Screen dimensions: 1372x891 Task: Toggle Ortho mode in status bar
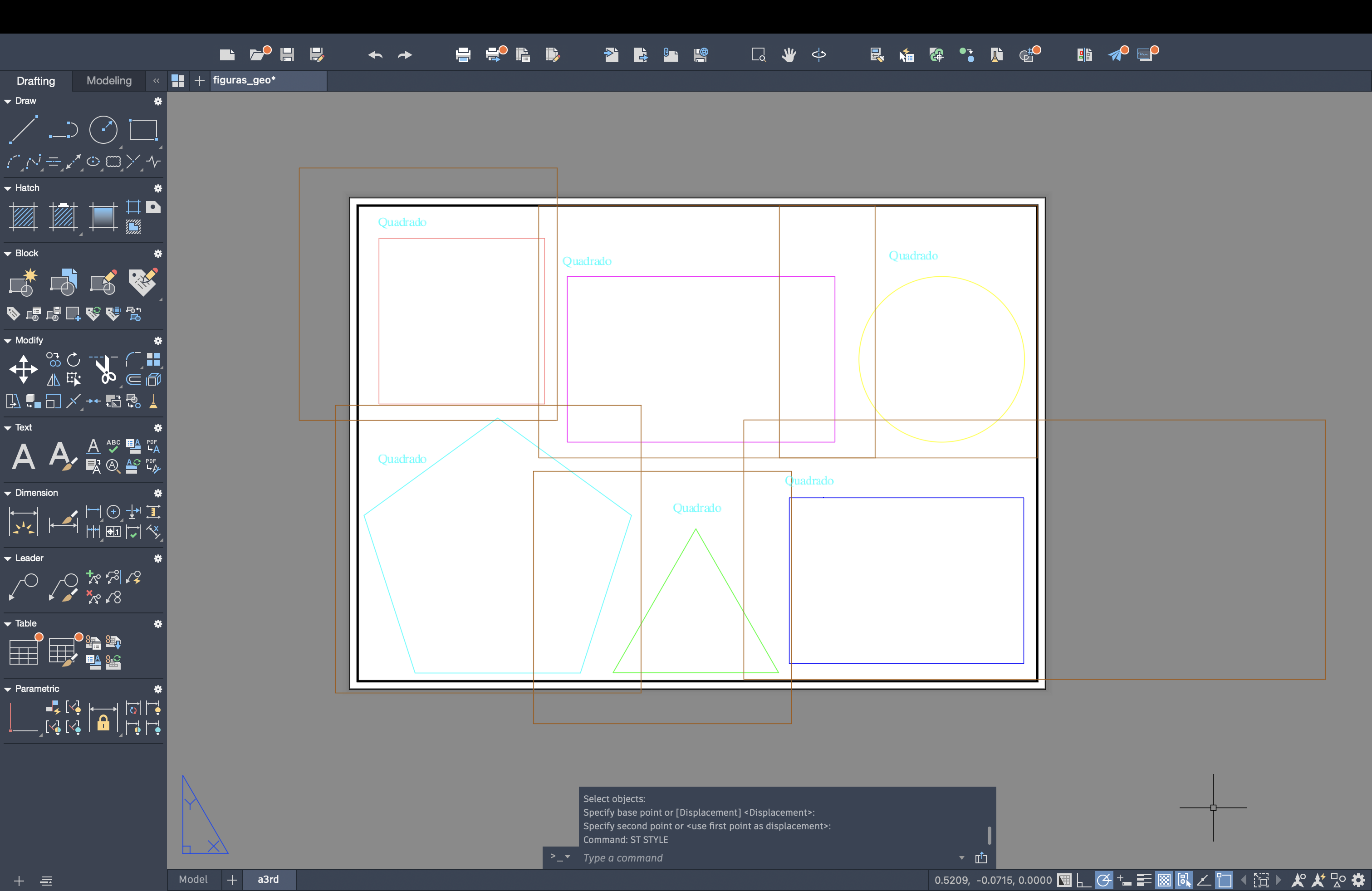1083,880
